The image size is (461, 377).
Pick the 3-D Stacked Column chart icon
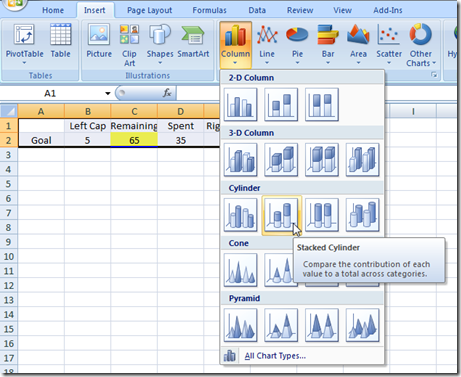pos(281,160)
